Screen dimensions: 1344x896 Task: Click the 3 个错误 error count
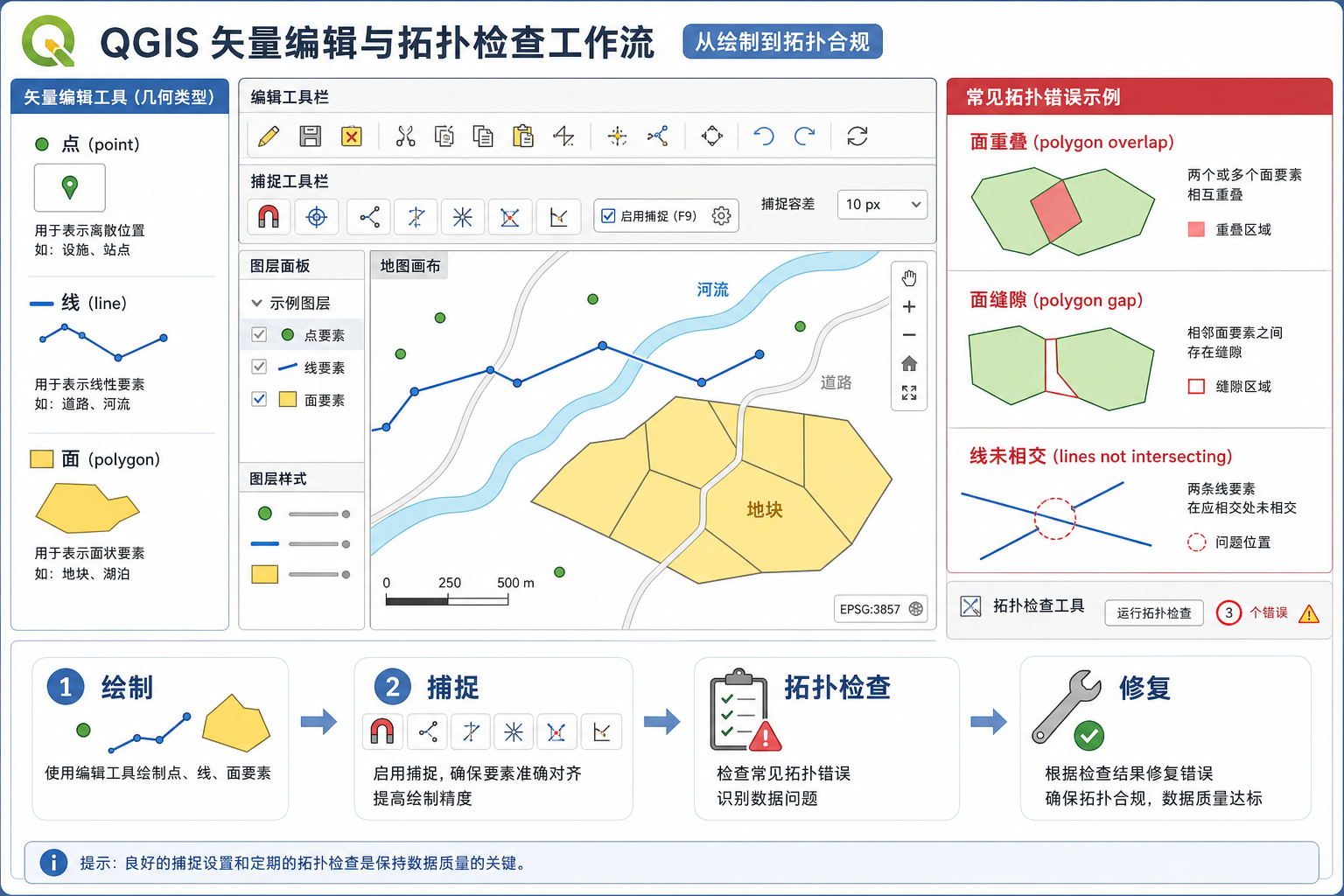pyautogui.click(x=1252, y=613)
